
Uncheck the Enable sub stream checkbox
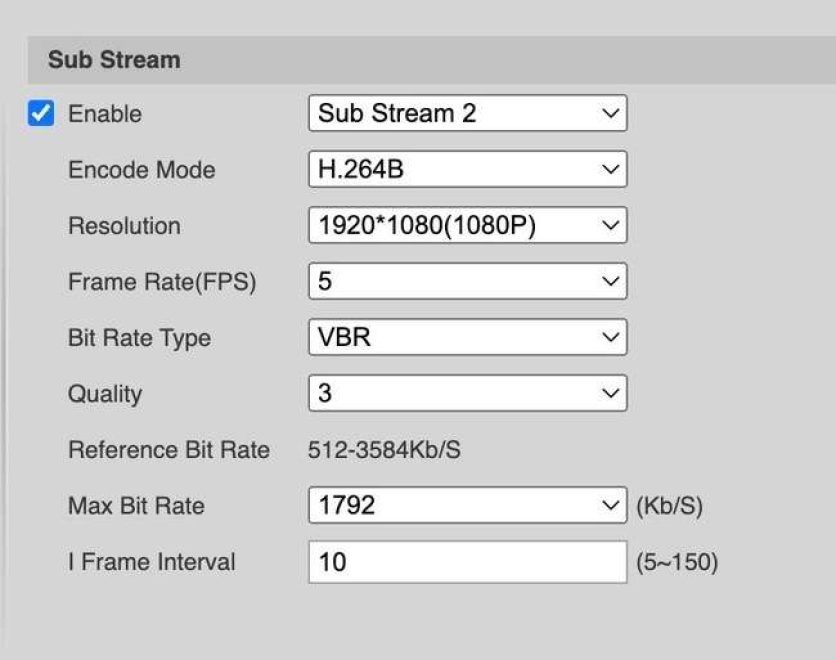(x=41, y=114)
